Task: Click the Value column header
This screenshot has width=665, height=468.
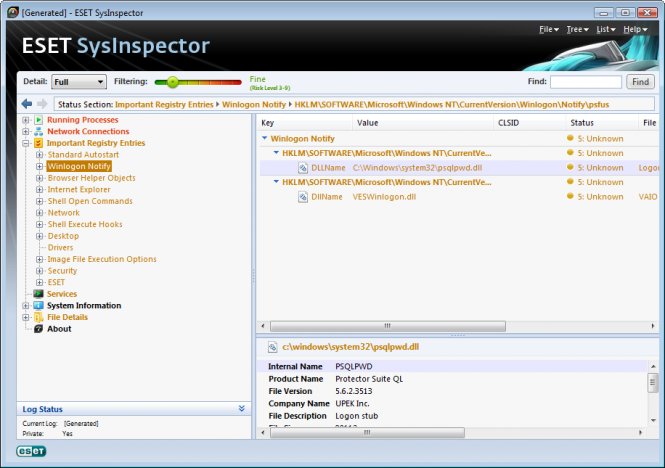Action: [x=423, y=123]
